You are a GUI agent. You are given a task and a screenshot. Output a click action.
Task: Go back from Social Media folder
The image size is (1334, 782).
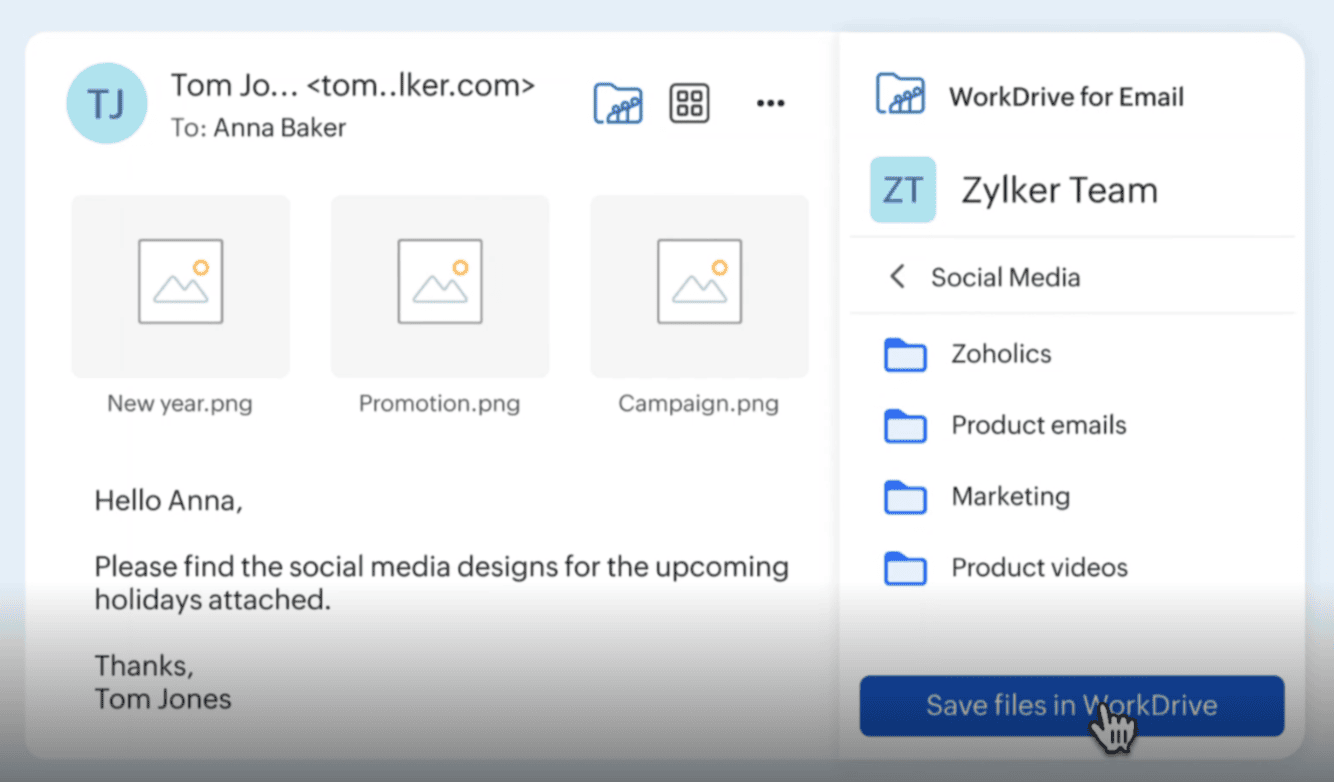click(898, 277)
